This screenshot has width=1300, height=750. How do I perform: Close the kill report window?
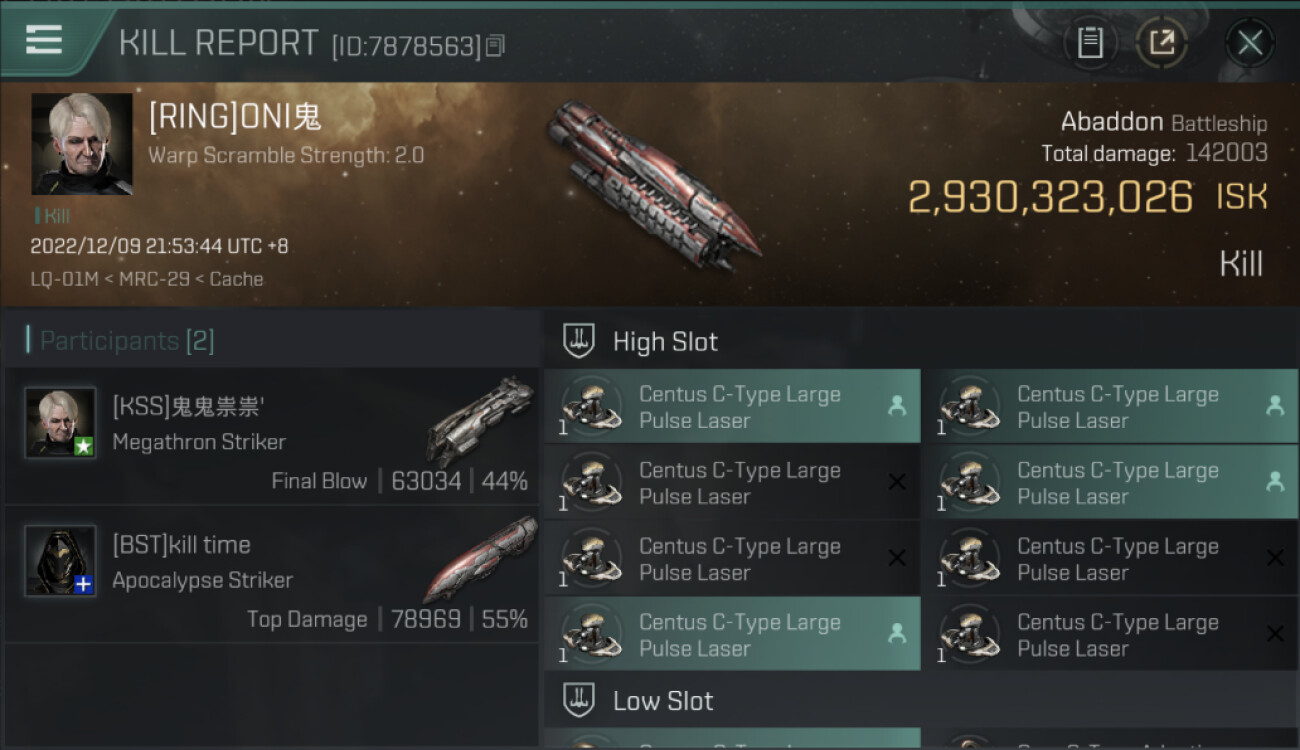click(1249, 43)
